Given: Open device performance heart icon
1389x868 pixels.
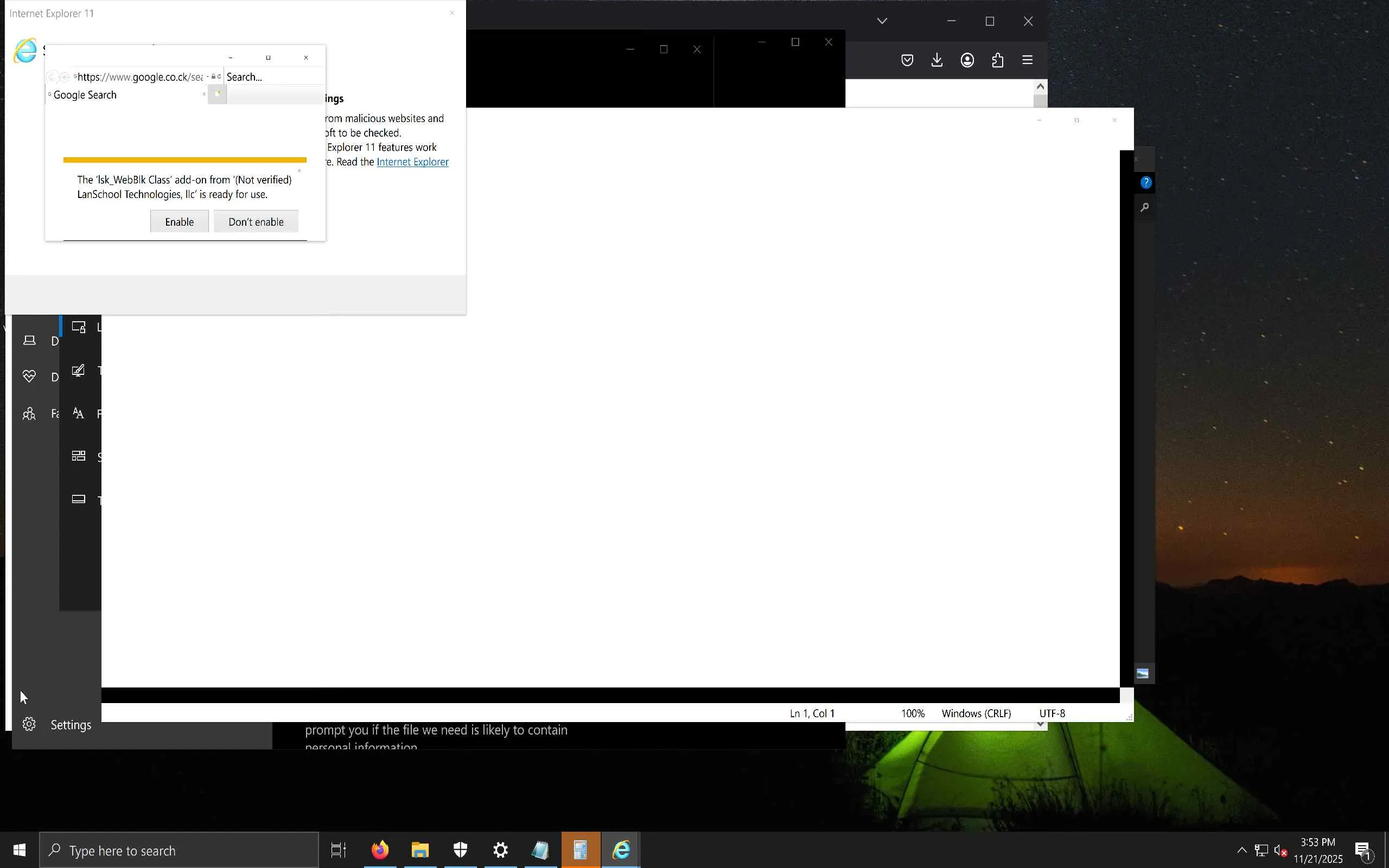Looking at the screenshot, I should coord(29,376).
